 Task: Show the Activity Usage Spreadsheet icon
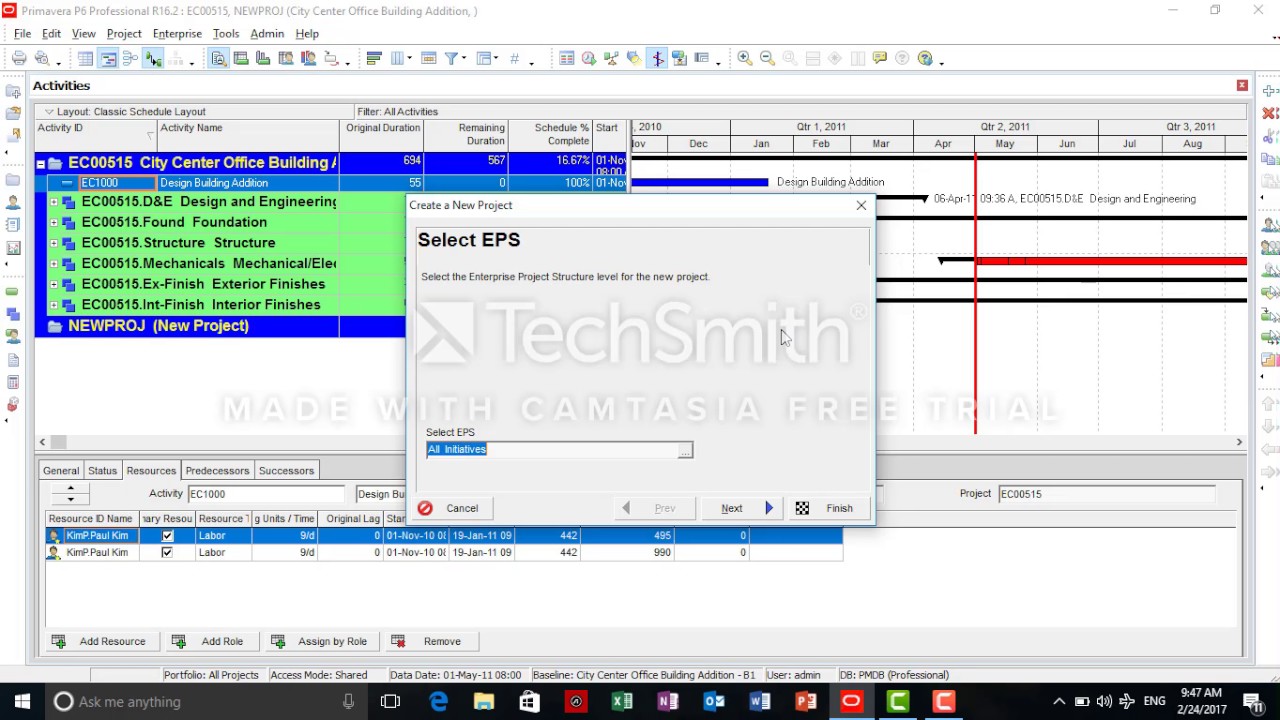pos(241,58)
